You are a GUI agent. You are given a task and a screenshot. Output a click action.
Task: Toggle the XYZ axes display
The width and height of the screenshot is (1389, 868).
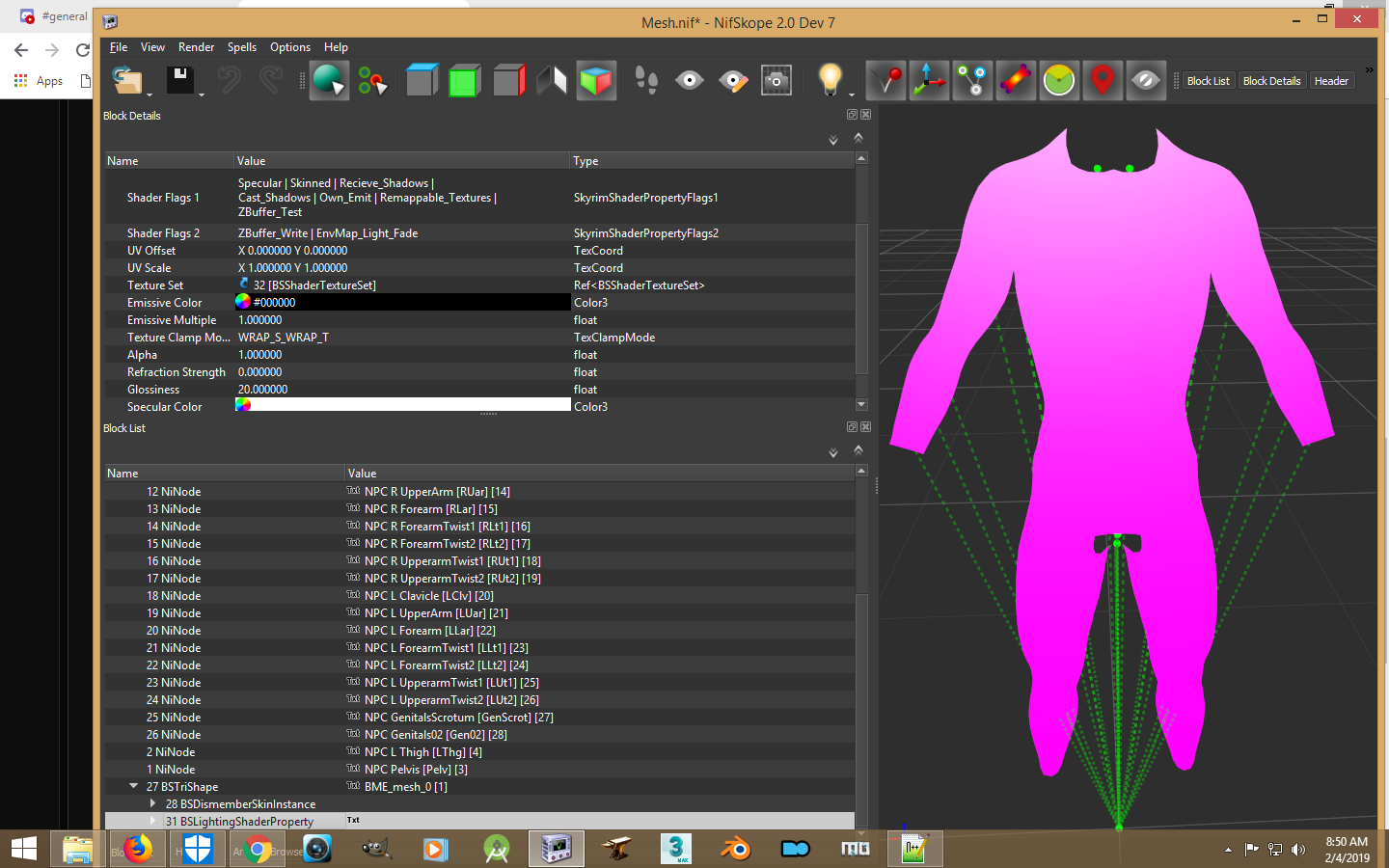pos(929,80)
